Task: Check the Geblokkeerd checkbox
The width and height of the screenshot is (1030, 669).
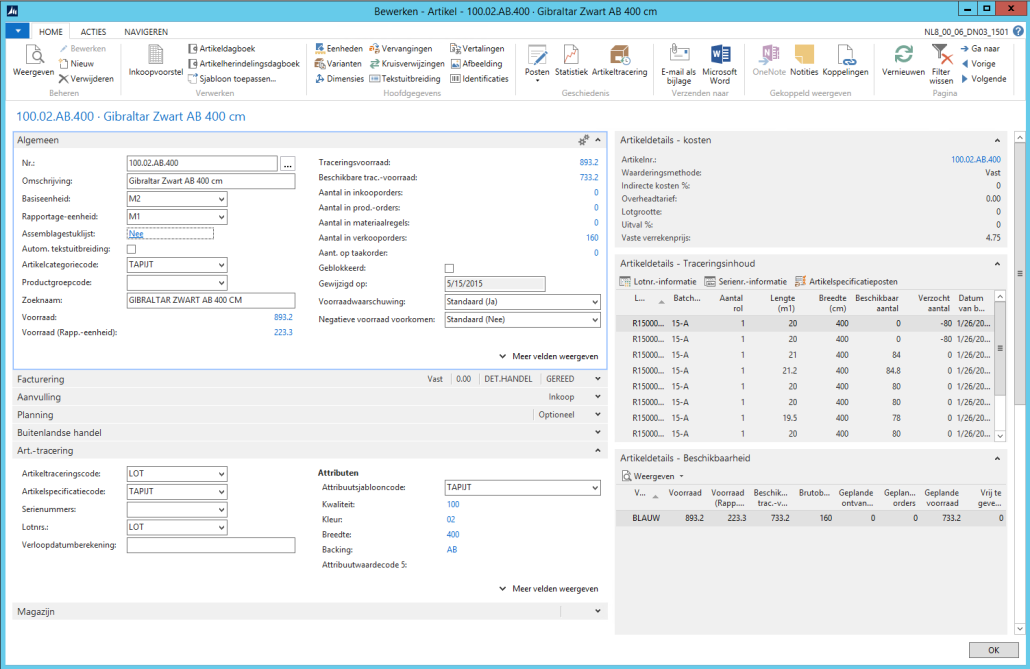Action: tap(449, 268)
